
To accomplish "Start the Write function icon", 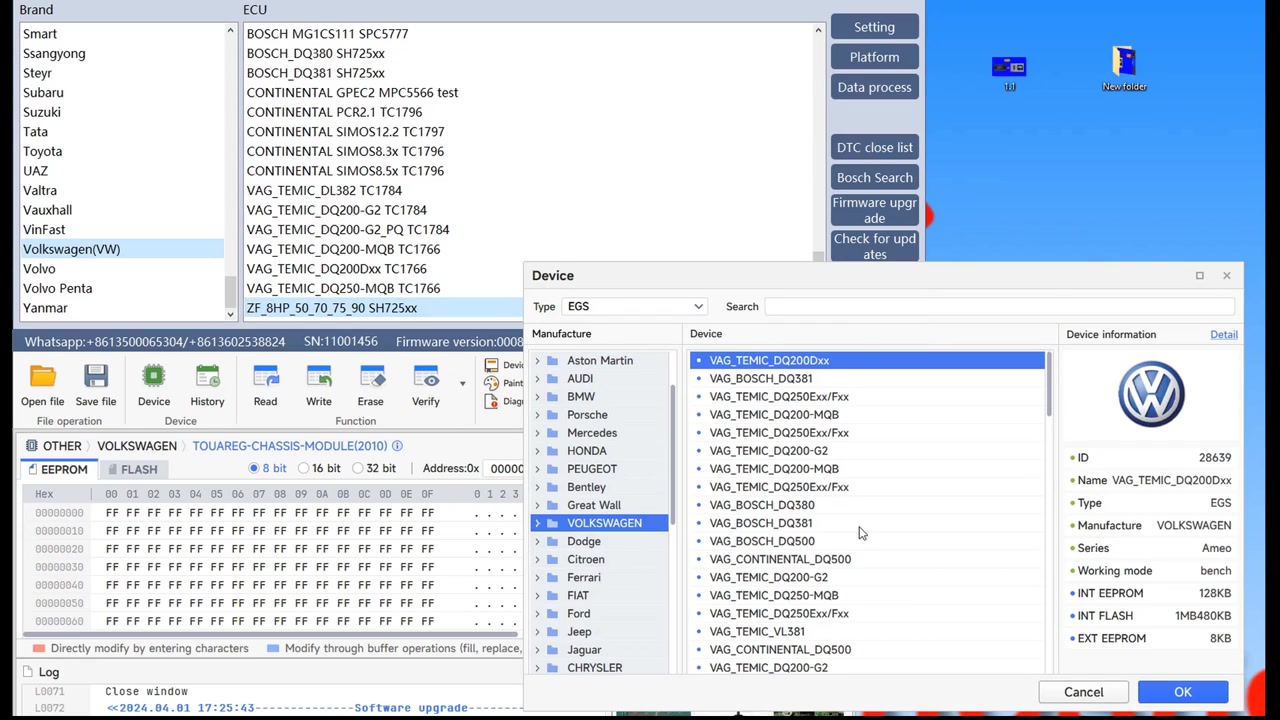I will (x=319, y=377).
